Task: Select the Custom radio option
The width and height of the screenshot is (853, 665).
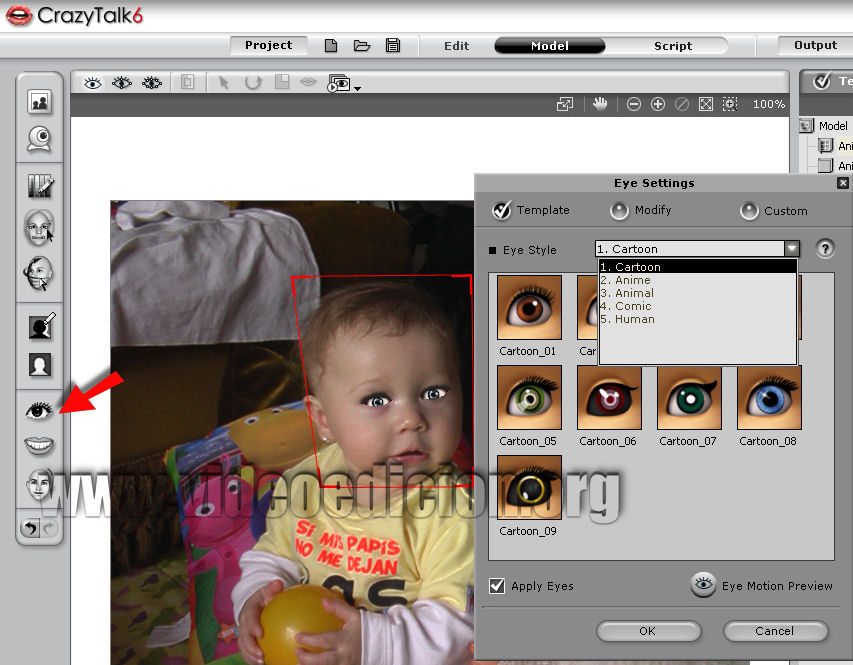Action: point(750,211)
